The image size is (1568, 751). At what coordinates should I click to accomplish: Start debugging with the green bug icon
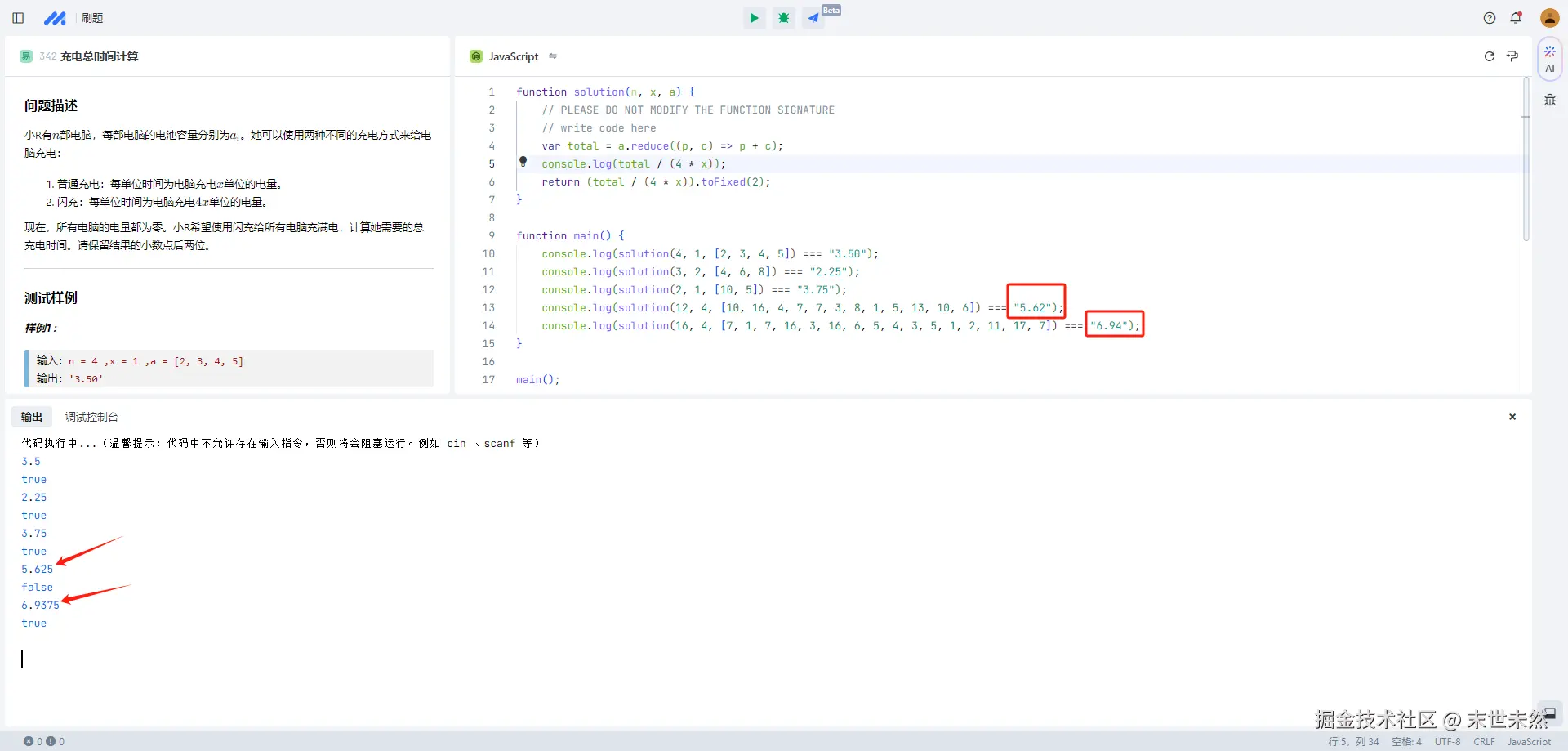(x=784, y=18)
